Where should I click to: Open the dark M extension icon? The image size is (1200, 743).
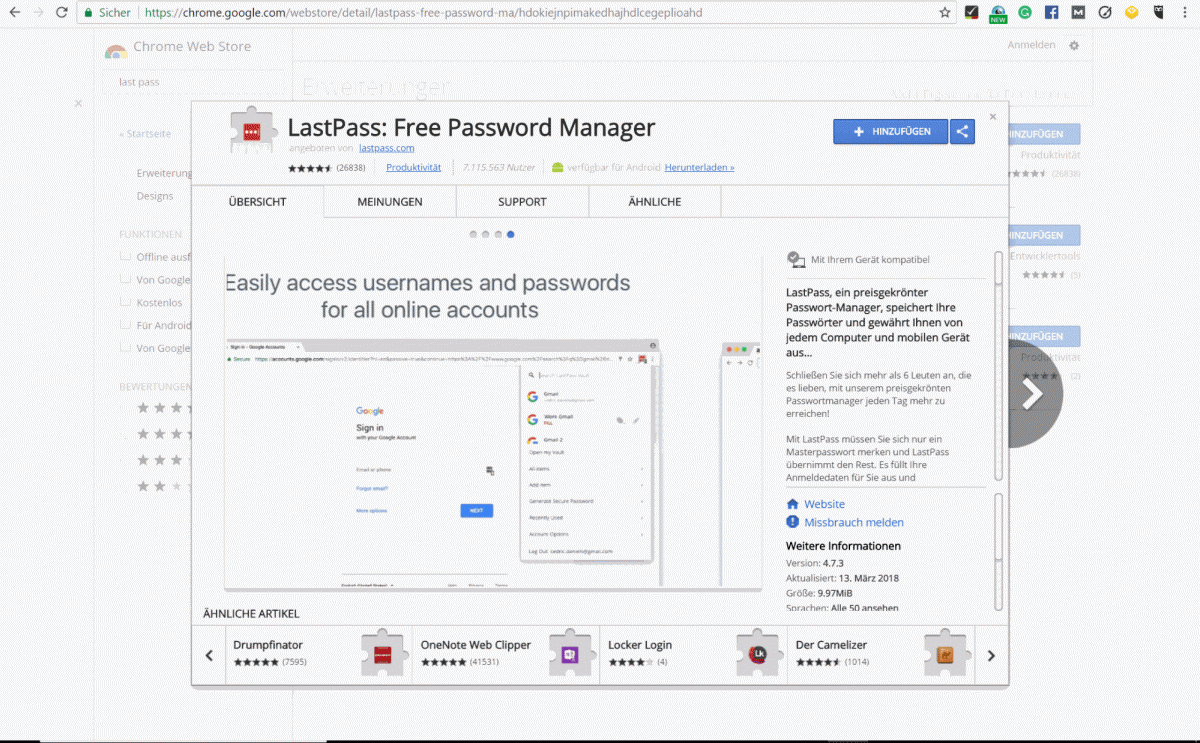pos(1078,13)
